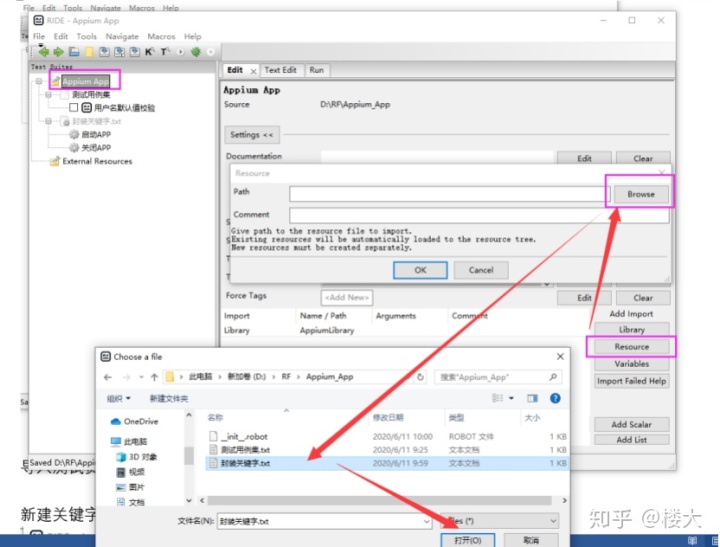Open the File menu in RIDE
The width and height of the screenshot is (720, 547).
pos(39,36)
